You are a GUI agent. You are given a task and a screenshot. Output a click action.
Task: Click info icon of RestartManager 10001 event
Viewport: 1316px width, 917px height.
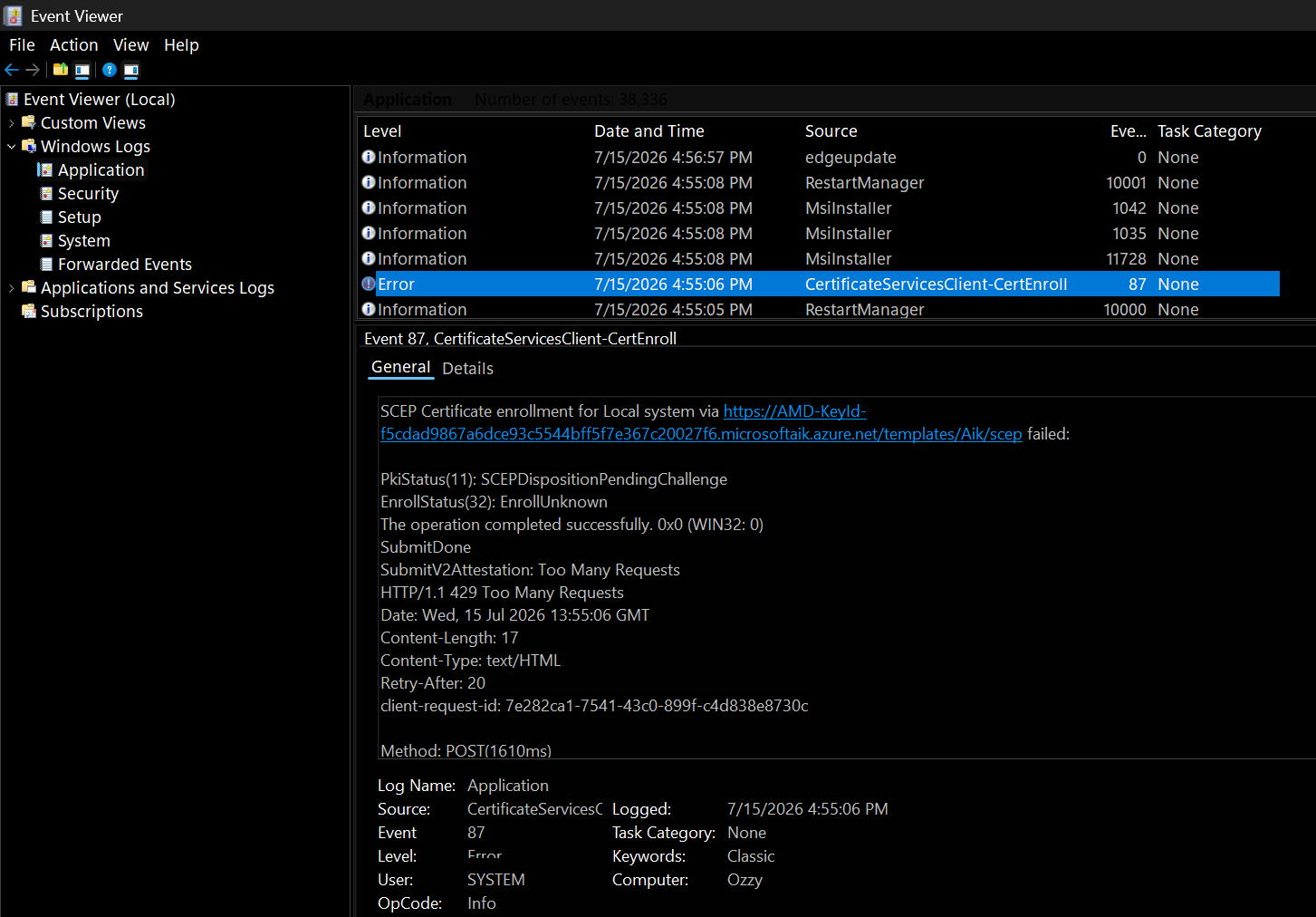pyautogui.click(x=369, y=182)
